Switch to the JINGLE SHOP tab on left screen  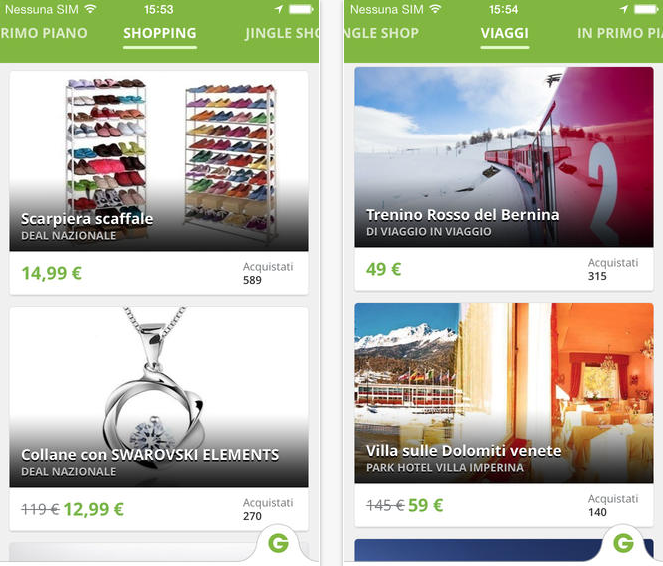282,33
